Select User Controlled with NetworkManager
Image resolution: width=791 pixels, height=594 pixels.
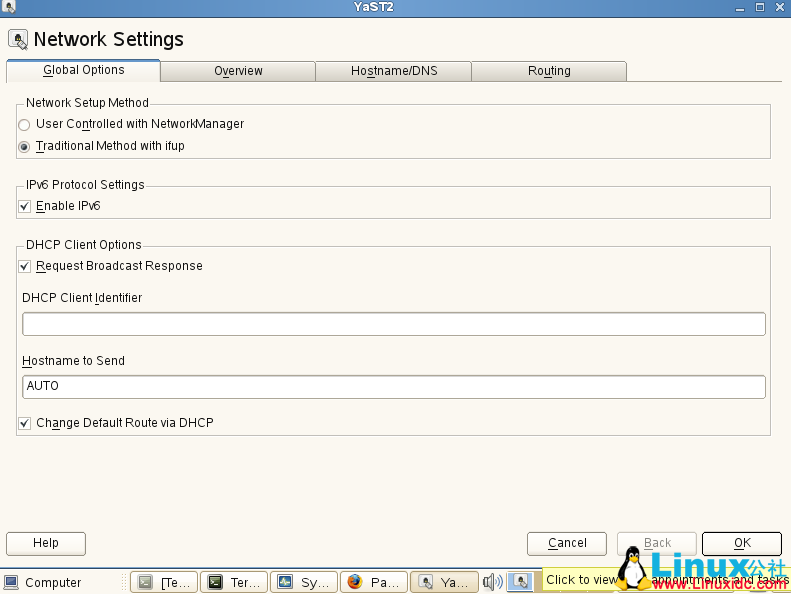point(24,125)
